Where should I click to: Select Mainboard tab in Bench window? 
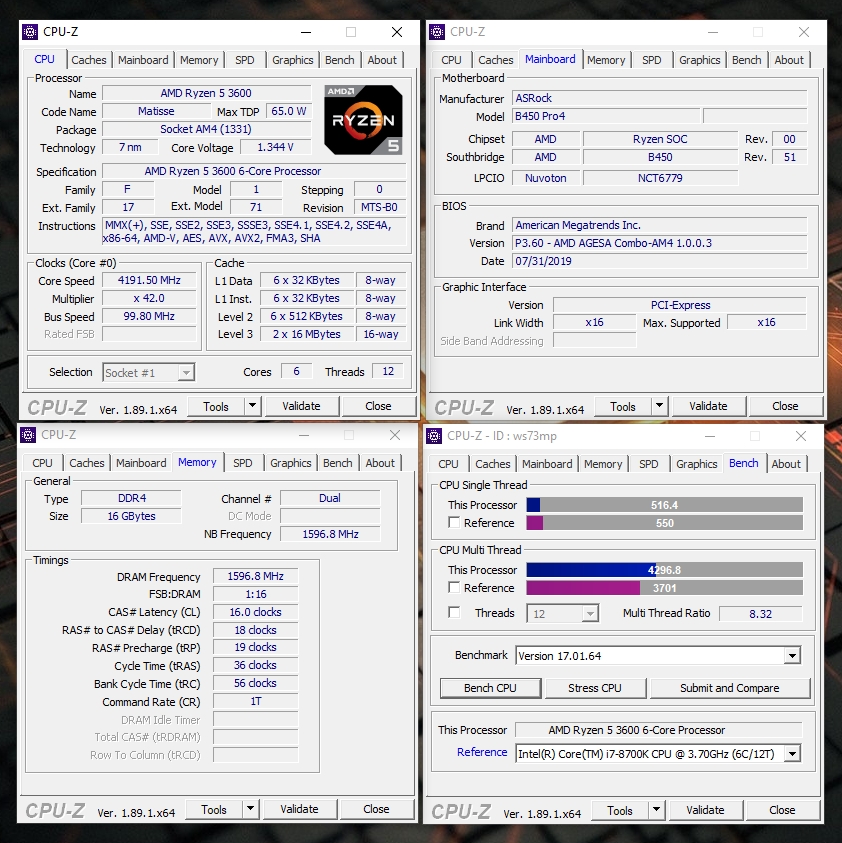tap(547, 464)
